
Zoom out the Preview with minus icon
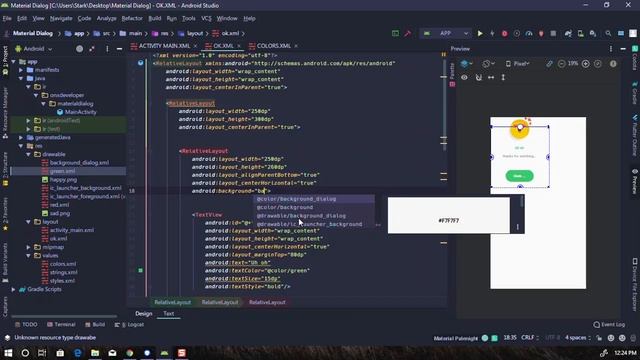pyautogui.click(x=562, y=64)
